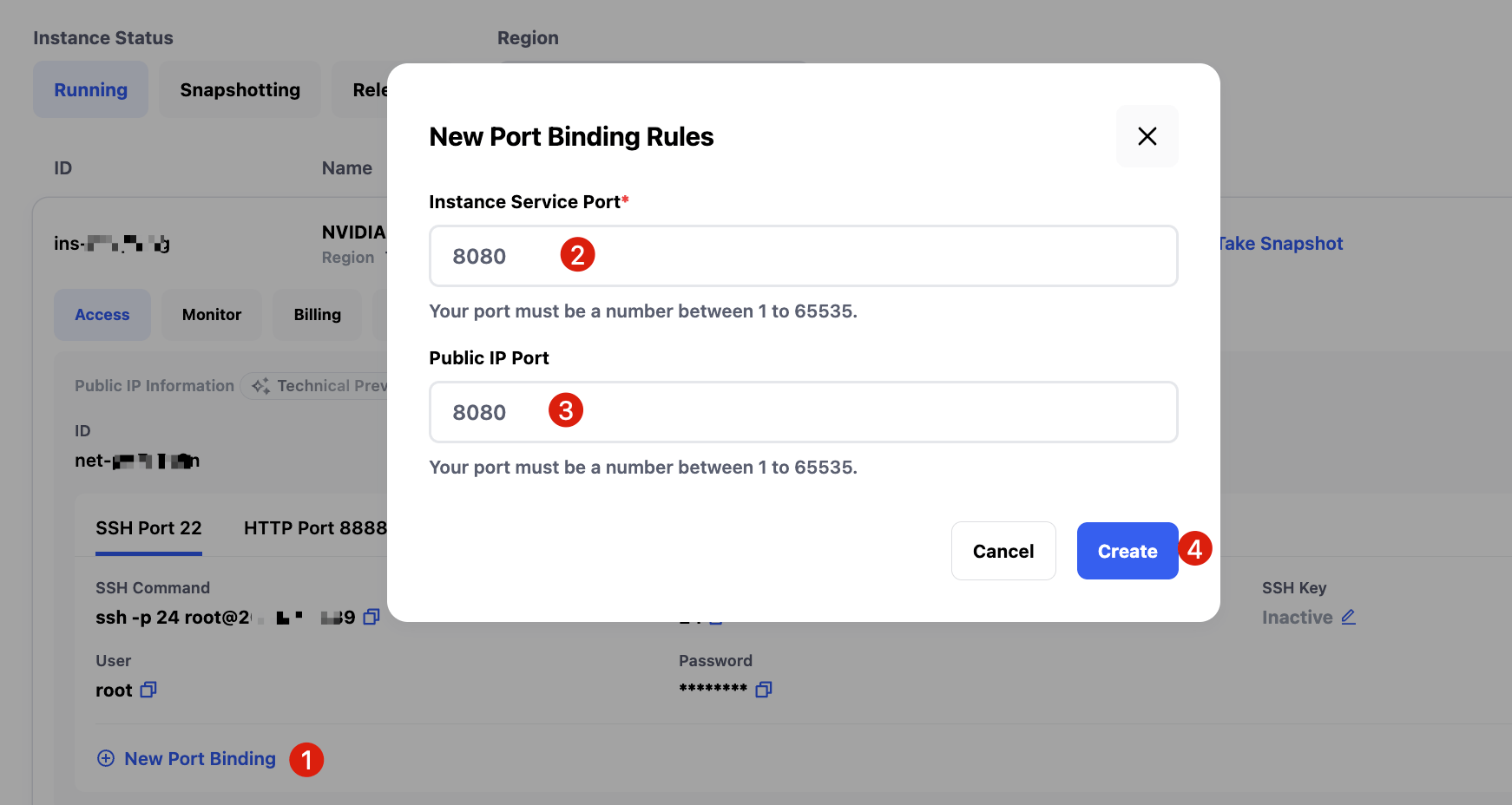1512x805 pixels.
Task: Click the New Port Binding link
Action: (x=200, y=759)
